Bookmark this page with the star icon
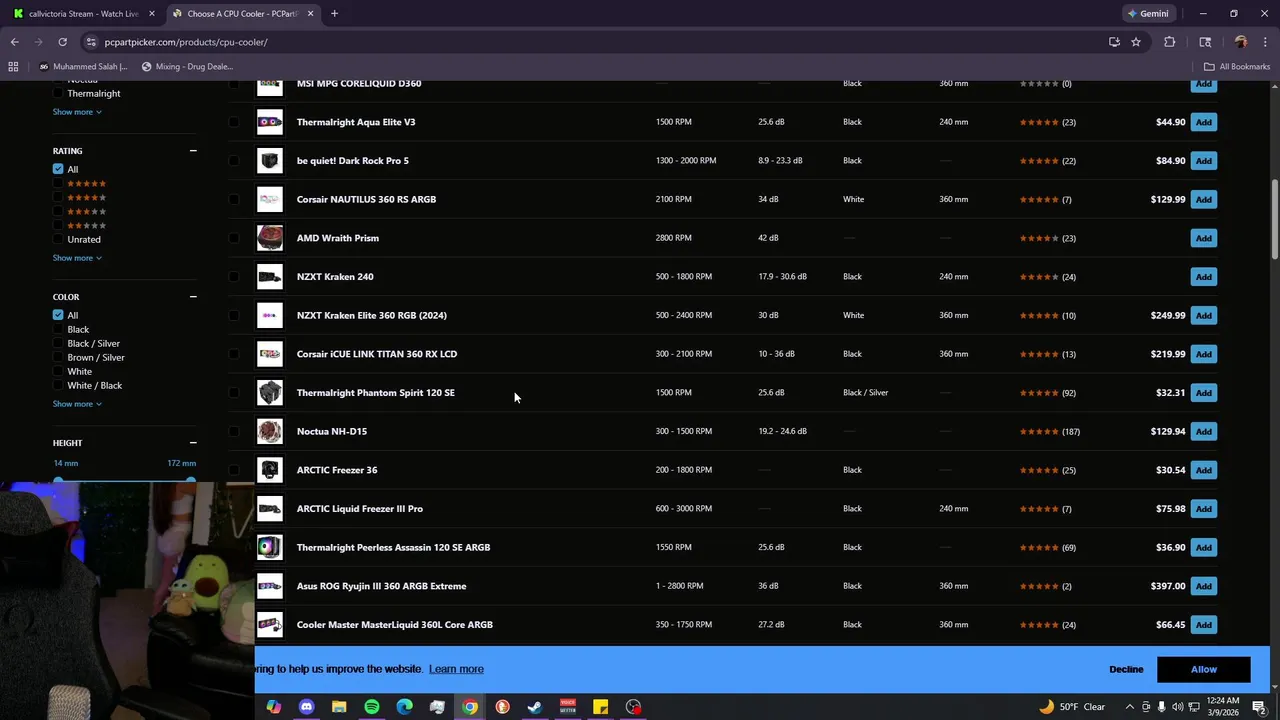 tap(1136, 42)
